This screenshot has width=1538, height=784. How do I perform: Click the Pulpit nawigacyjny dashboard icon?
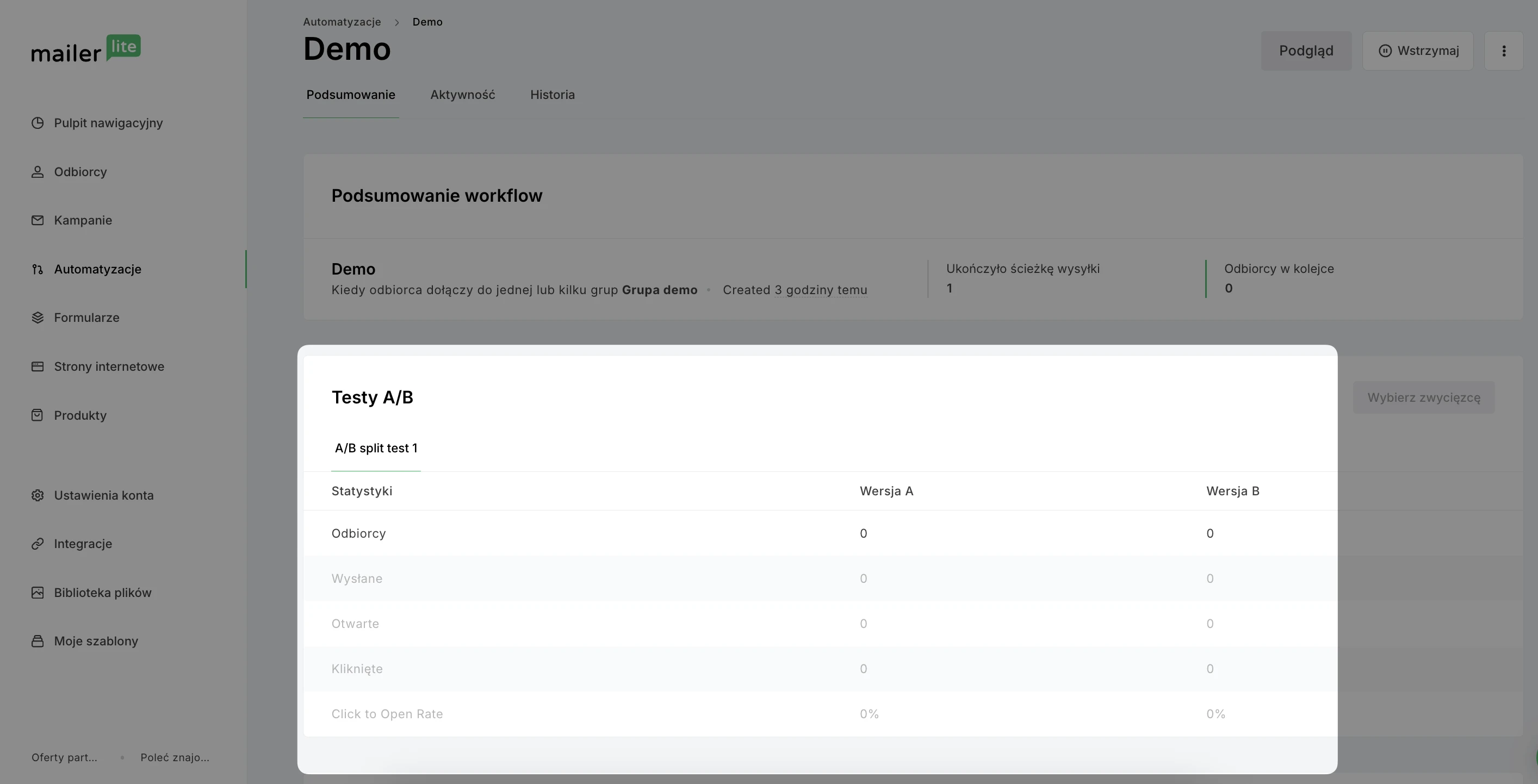[38, 123]
